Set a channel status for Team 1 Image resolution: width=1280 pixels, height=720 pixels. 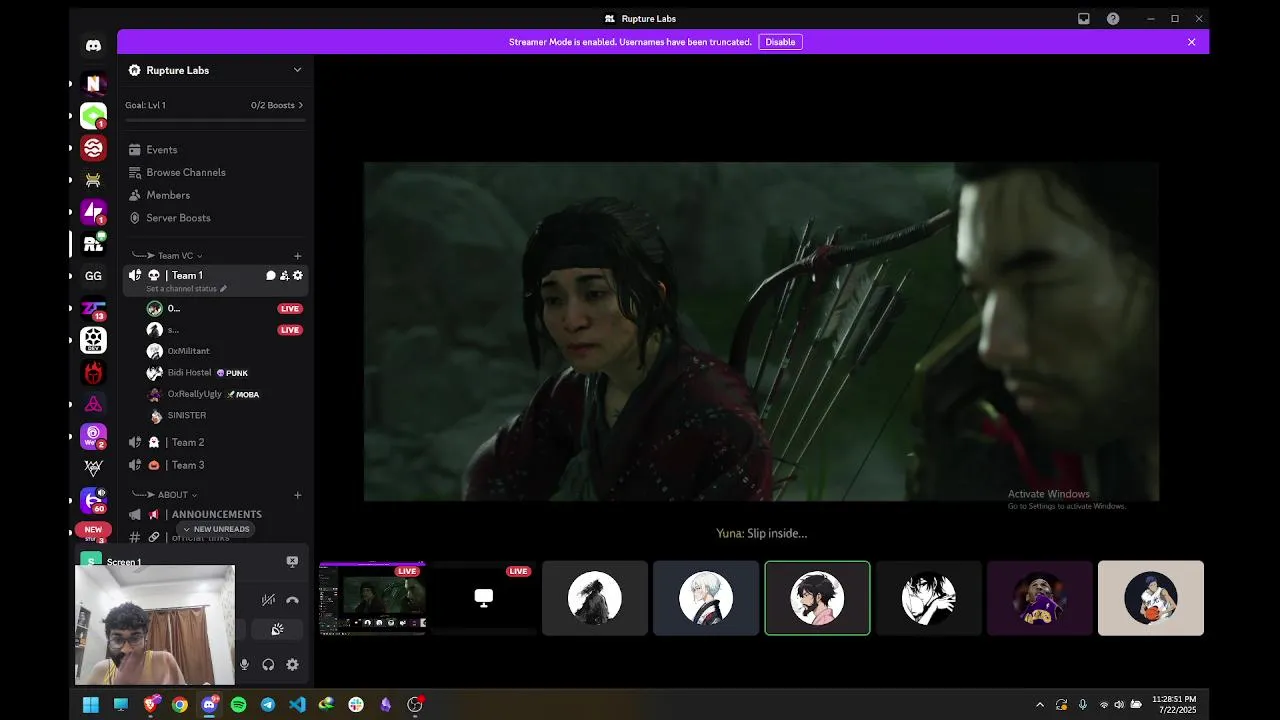186,289
